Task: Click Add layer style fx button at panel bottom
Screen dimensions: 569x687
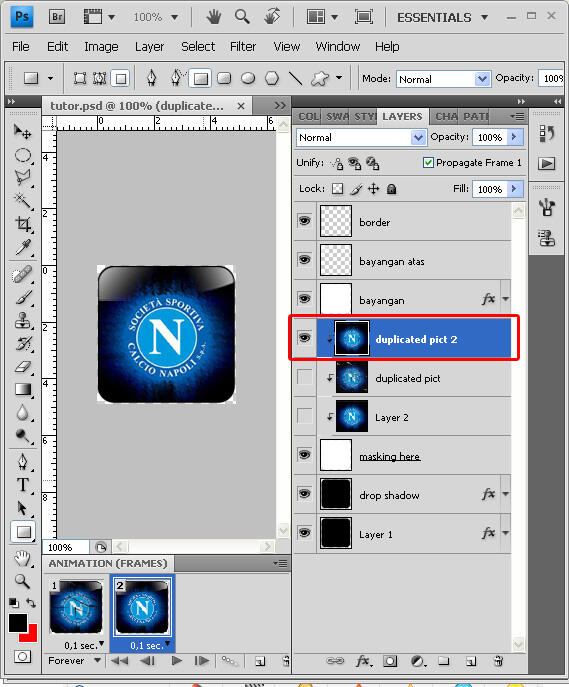Action: (x=363, y=661)
